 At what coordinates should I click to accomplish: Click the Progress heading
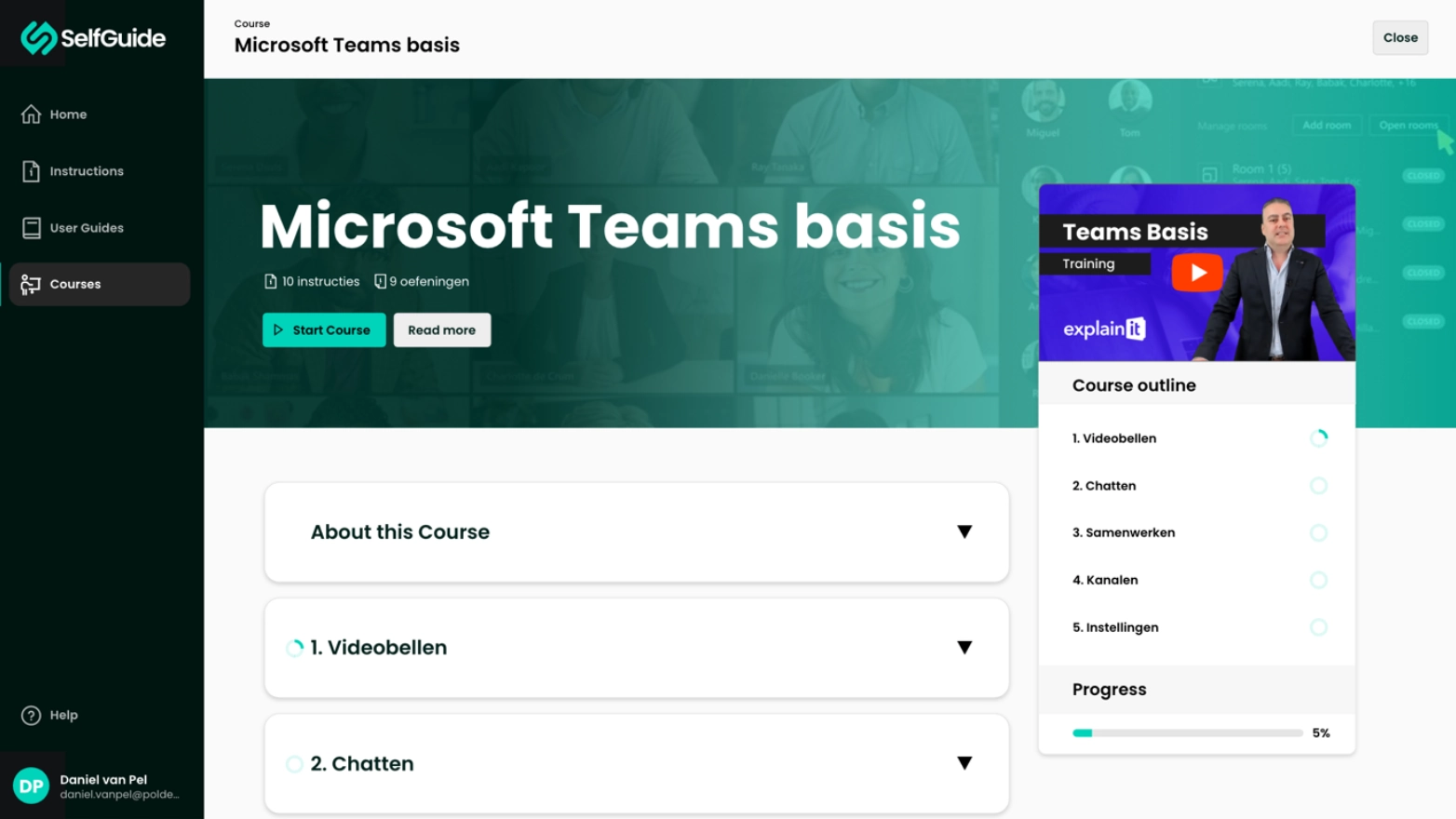tap(1110, 690)
